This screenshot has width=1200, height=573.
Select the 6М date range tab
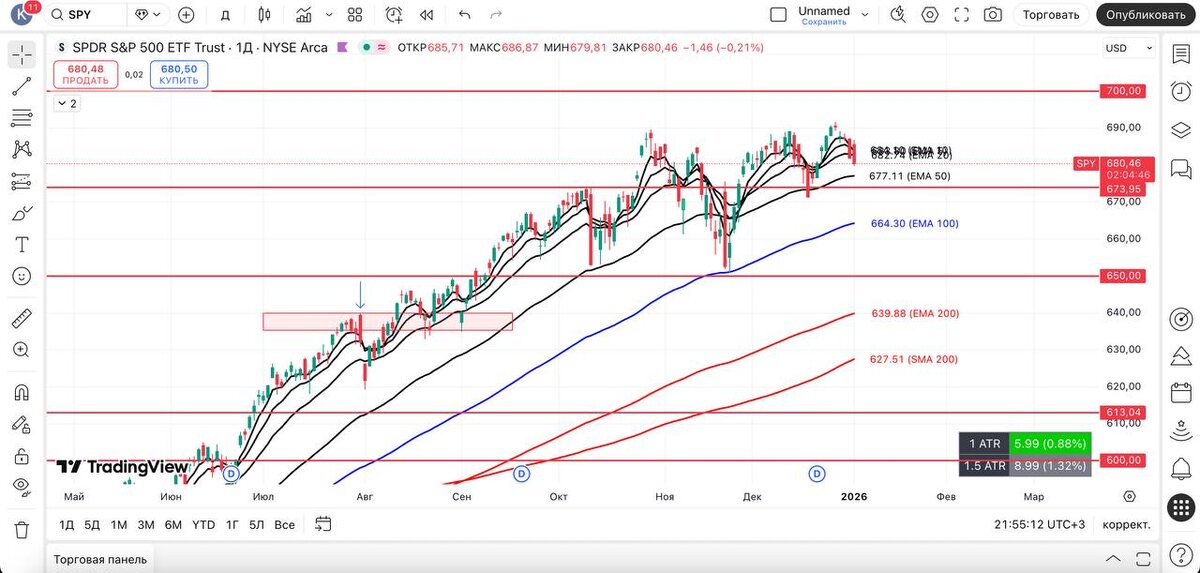pos(173,524)
